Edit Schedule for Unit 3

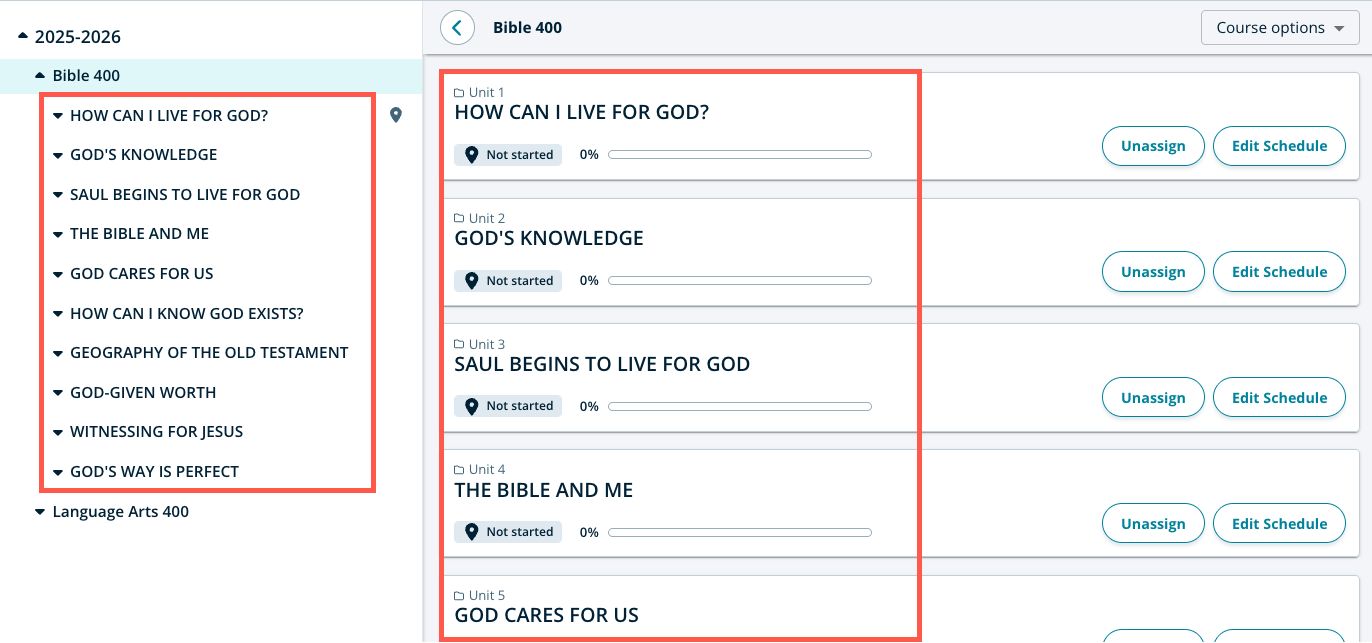(1278, 398)
